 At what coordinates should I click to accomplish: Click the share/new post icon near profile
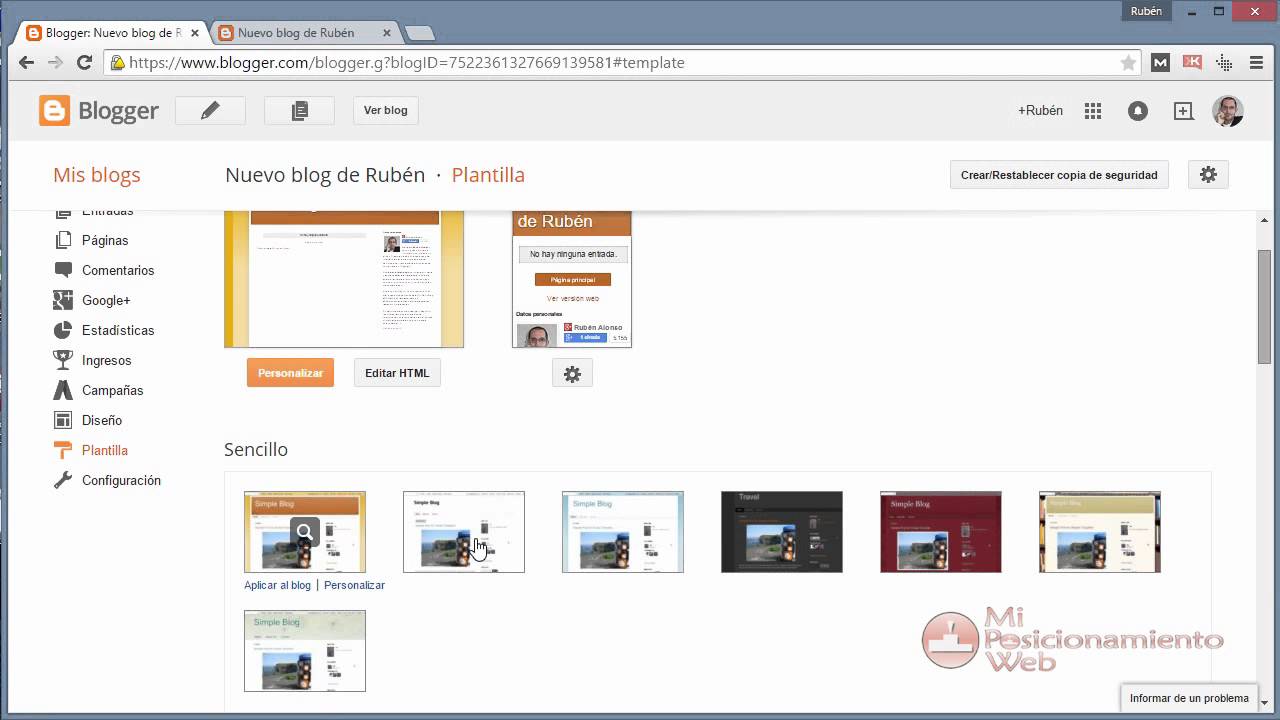[x=1184, y=110]
